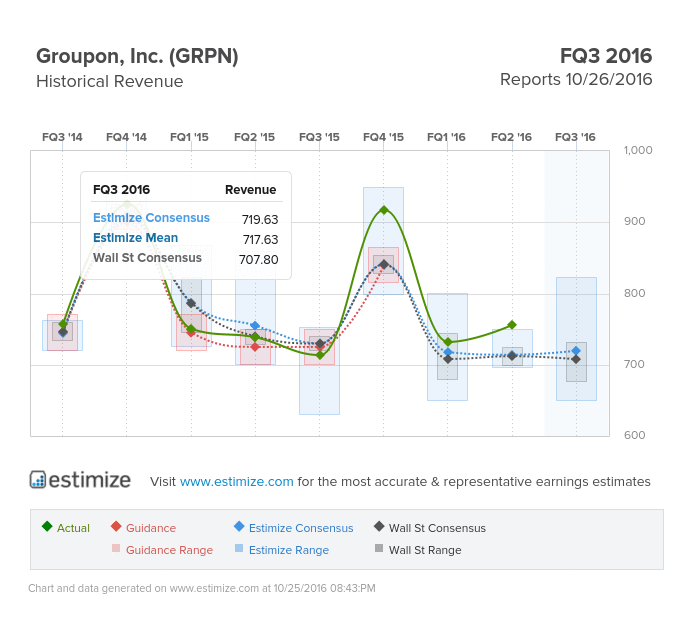This screenshot has width=685, height=620.
Task: Click the FQ4 '15 actual green data point
Action: point(384,210)
